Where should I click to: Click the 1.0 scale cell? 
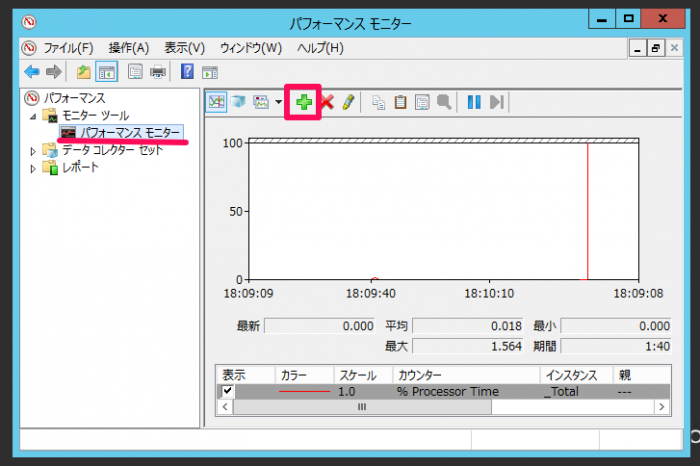(346, 391)
